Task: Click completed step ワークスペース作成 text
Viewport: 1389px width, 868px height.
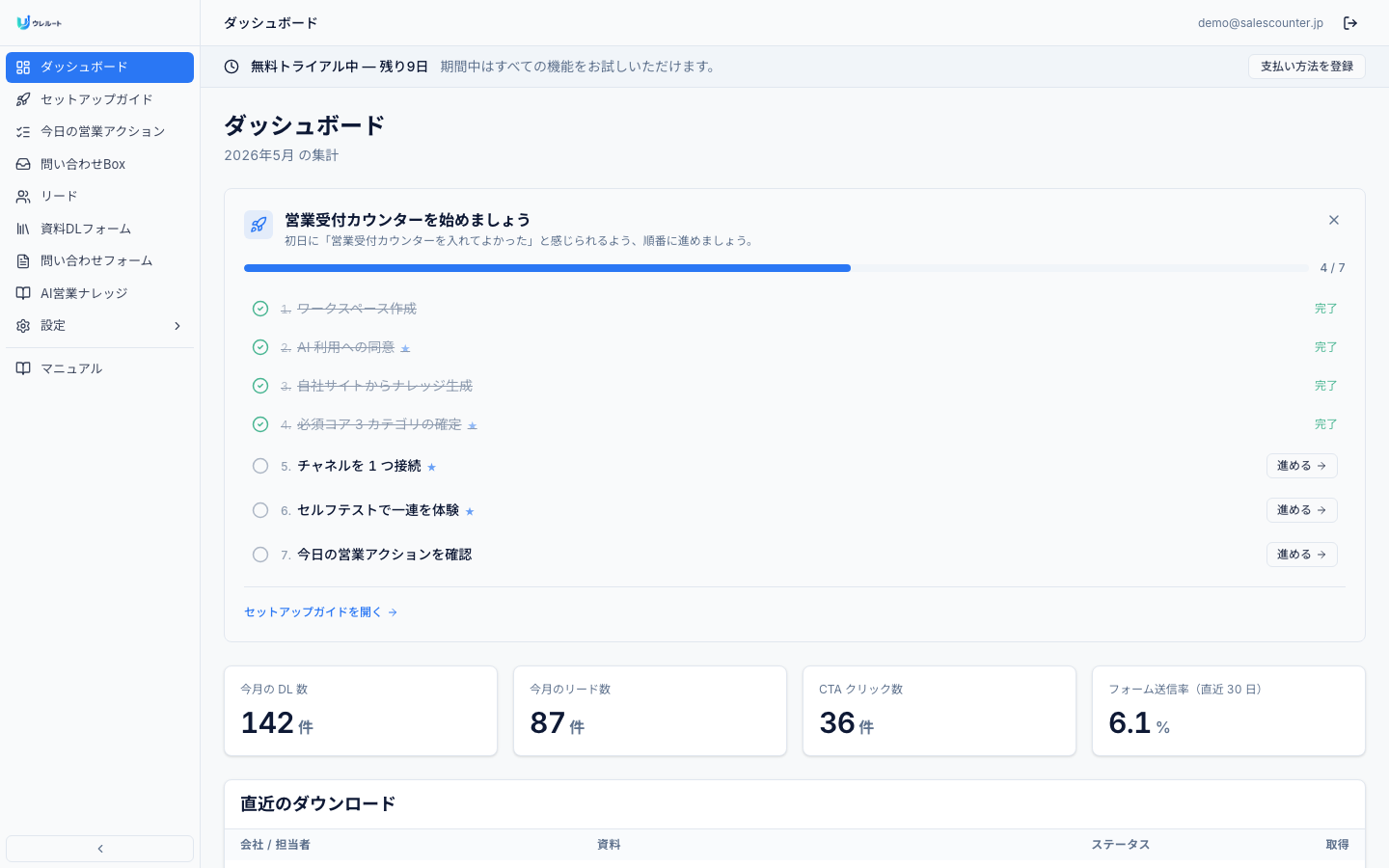Action: click(357, 309)
